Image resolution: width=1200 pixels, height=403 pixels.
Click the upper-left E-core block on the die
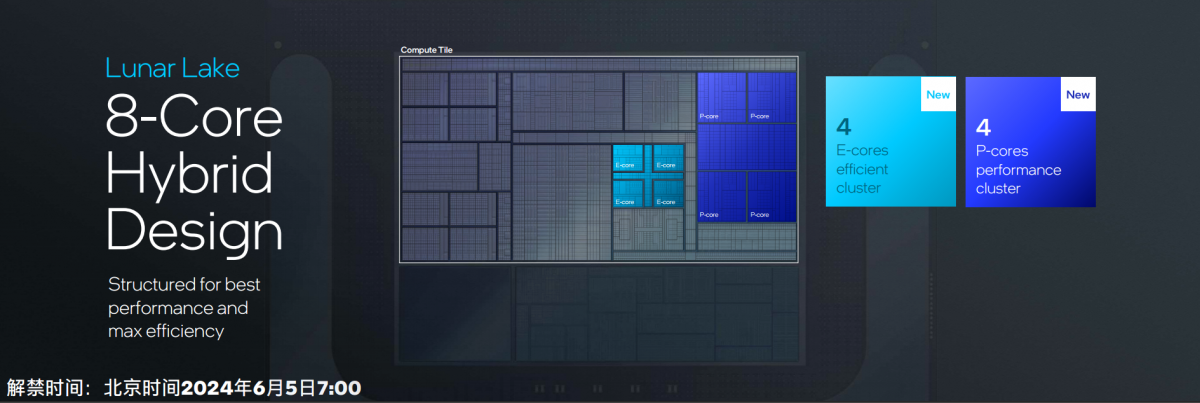point(628,158)
